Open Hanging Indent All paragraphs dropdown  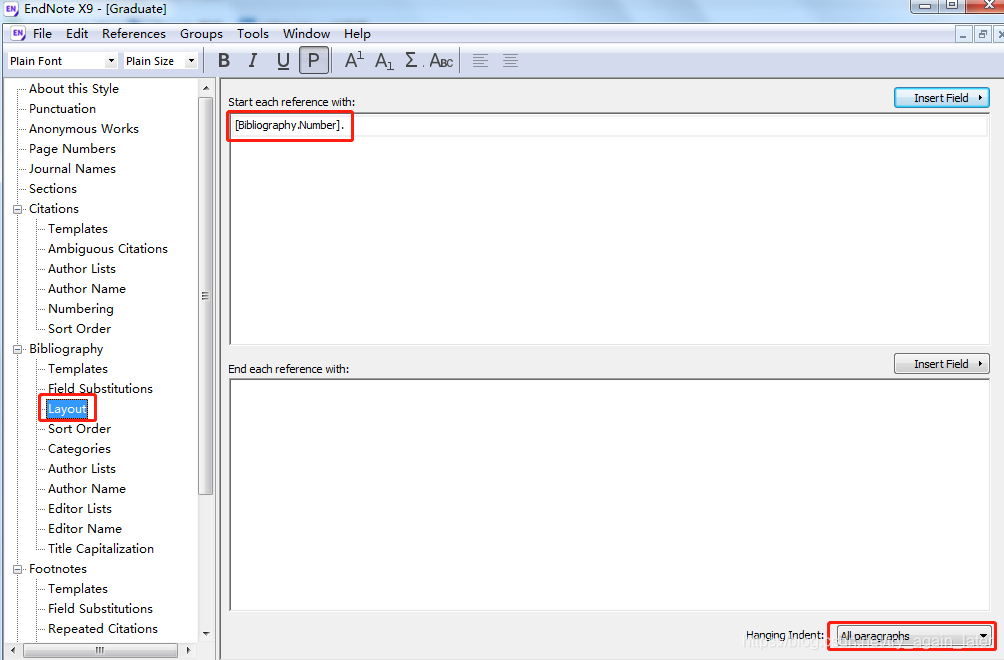click(x=914, y=636)
